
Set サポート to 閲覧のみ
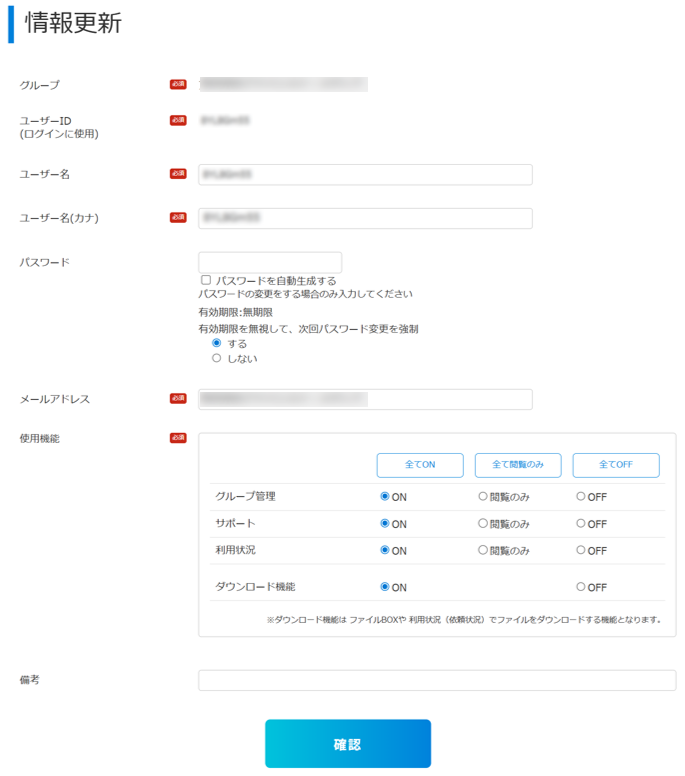click(x=483, y=523)
